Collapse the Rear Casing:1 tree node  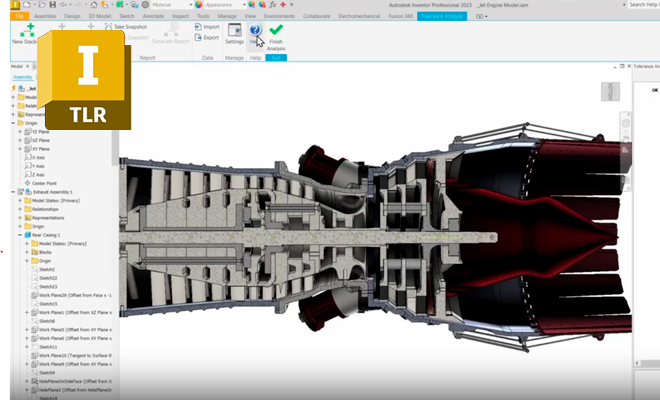[x=20, y=234]
